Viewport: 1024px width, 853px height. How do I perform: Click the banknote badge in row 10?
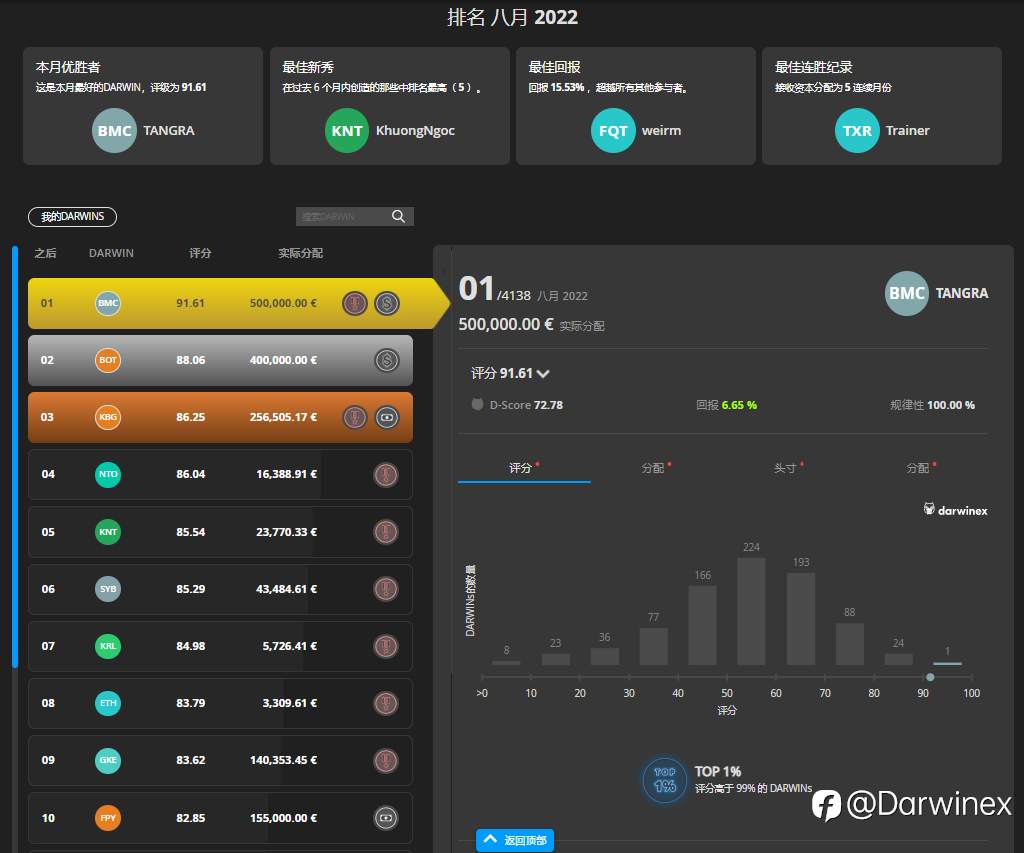click(386, 818)
